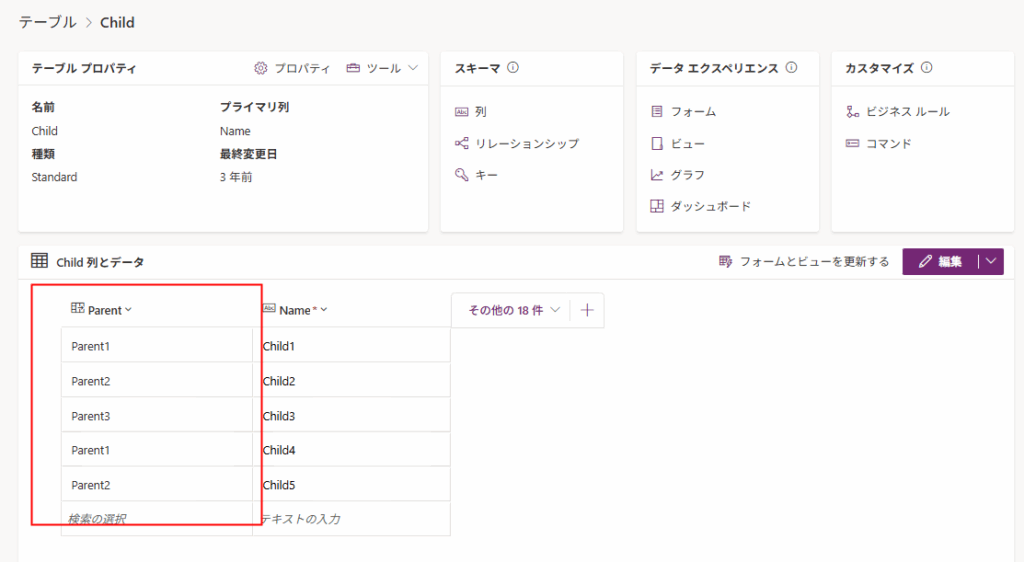Click the フォームとビューを更新する icon

[x=726, y=262]
